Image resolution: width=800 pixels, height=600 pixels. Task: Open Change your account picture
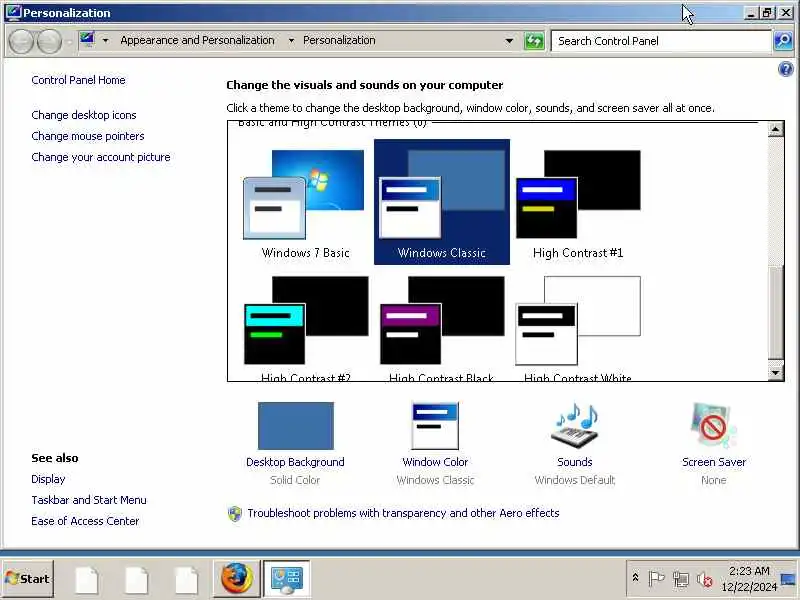101,157
